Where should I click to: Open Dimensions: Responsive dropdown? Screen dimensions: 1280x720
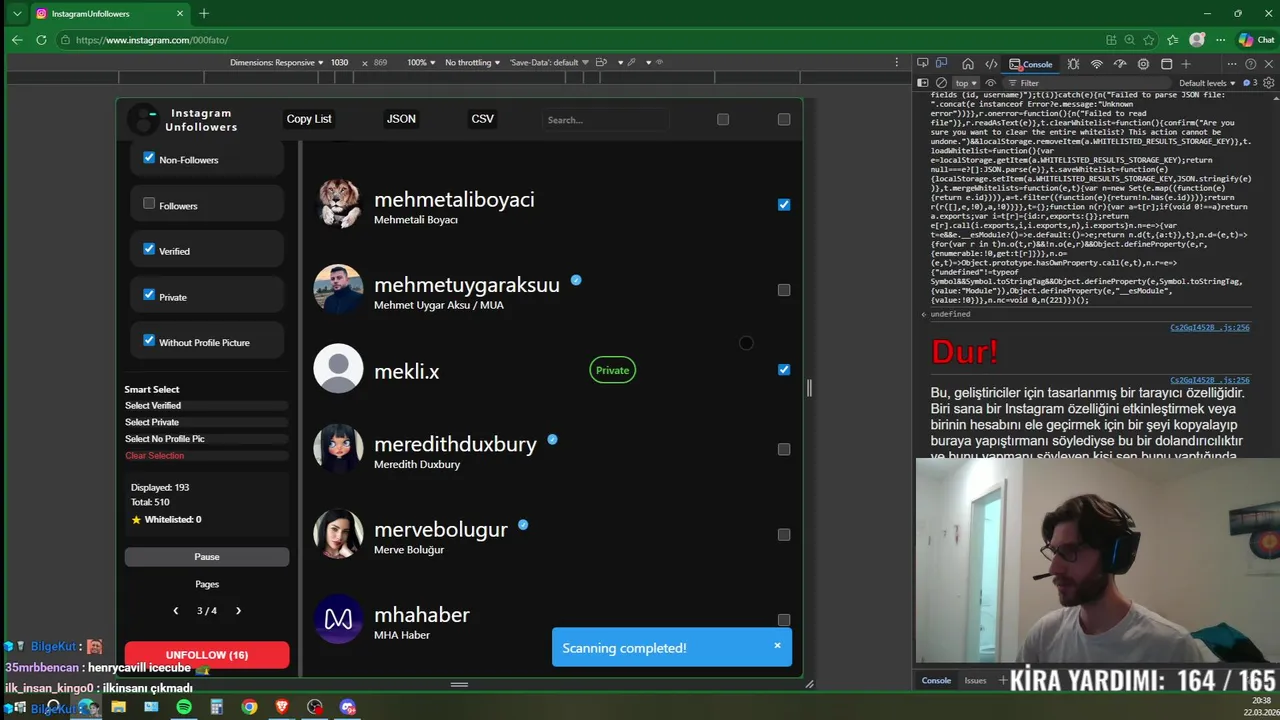[x=277, y=62]
